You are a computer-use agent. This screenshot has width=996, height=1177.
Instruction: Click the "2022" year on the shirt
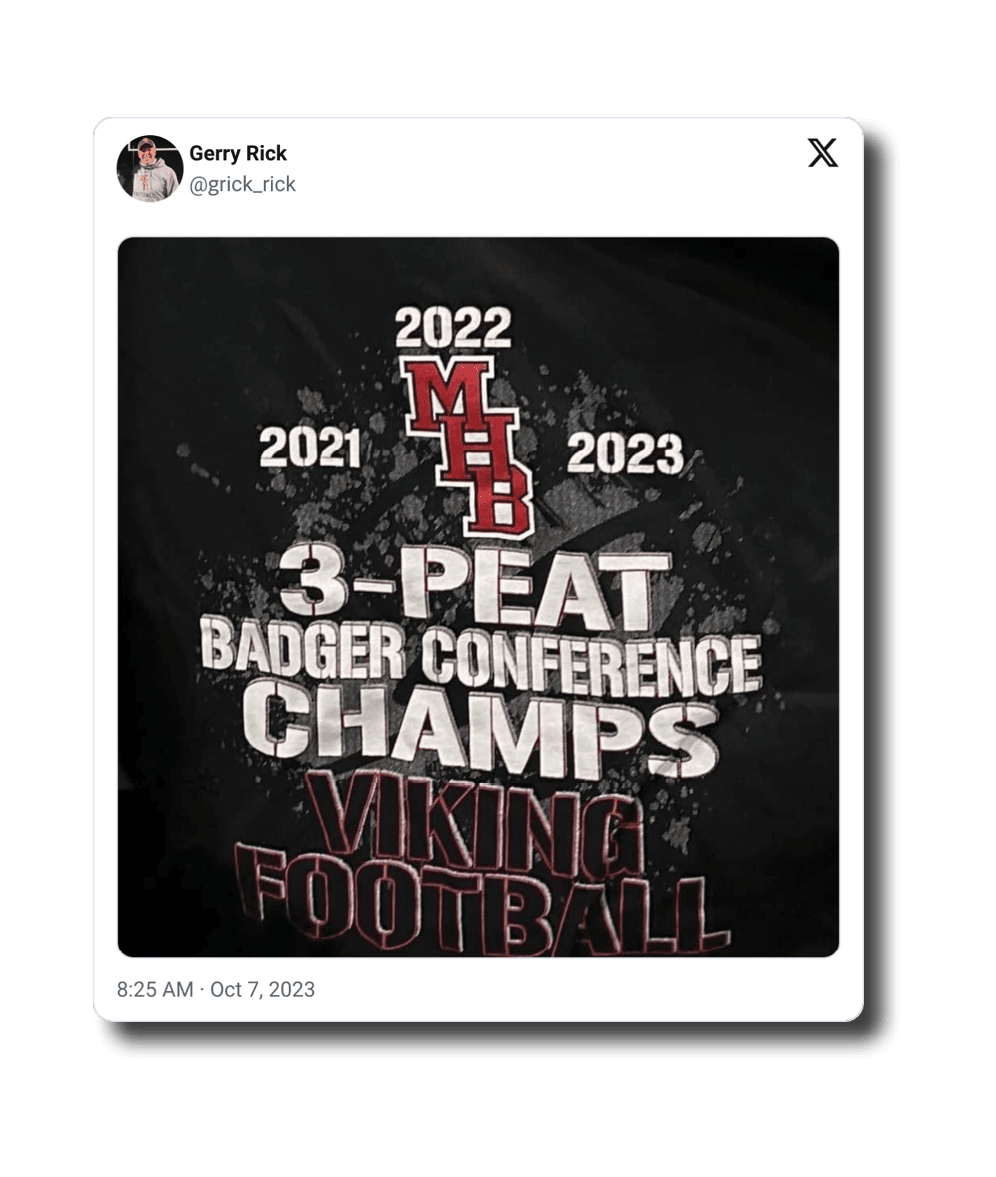(x=453, y=327)
